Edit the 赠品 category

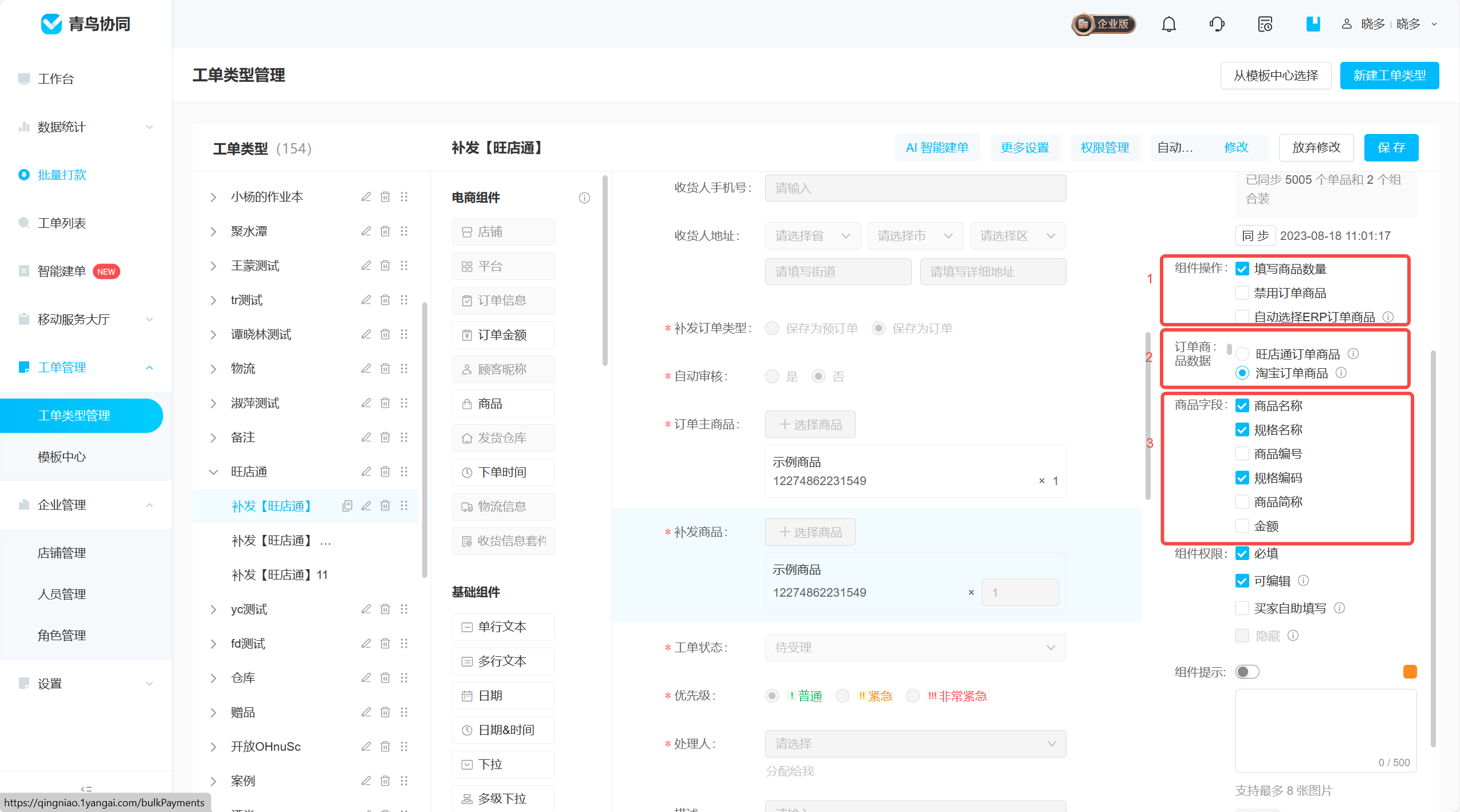[366, 712]
